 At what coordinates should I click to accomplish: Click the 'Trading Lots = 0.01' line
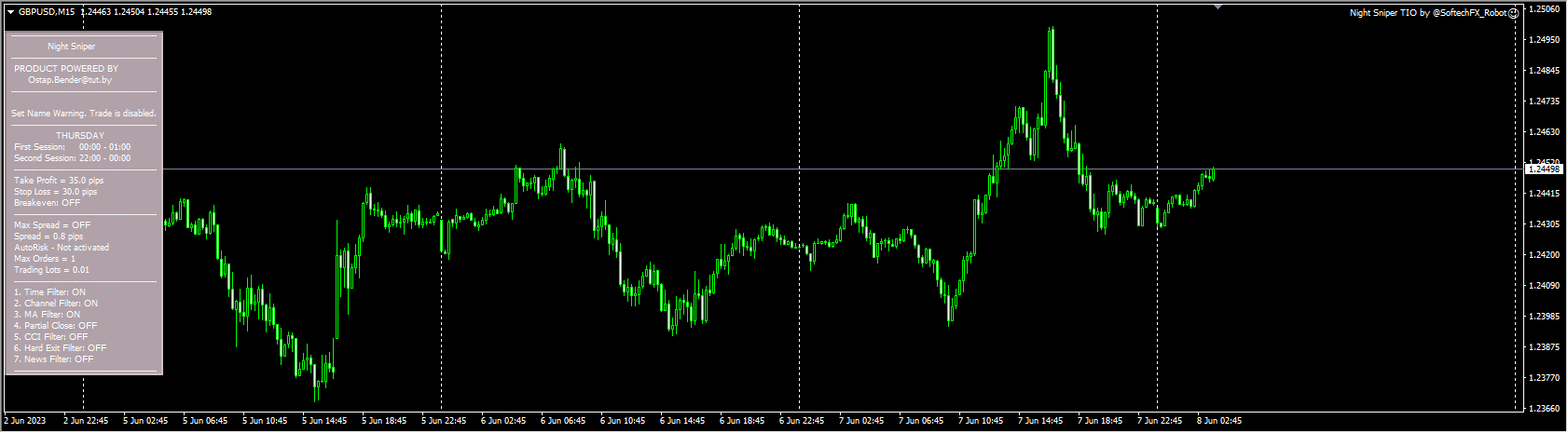[52, 270]
